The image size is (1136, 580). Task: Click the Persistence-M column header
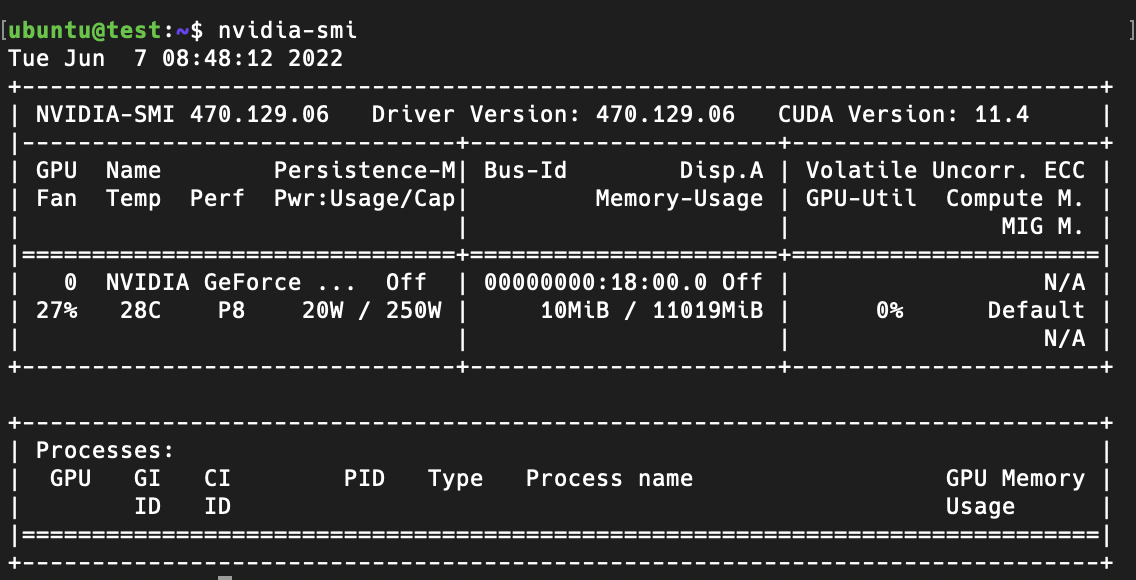pos(364,171)
